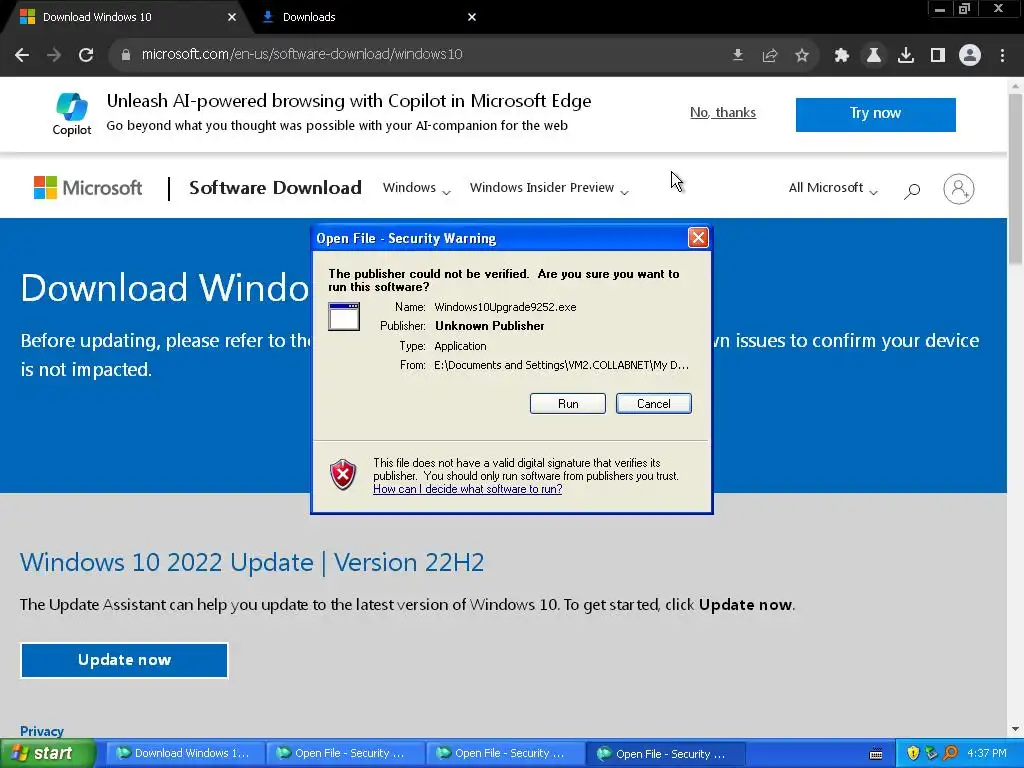Image resolution: width=1024 pixels, height=768 pixels.
Task: Click the Run button
Action: click(x=568, y=404)
